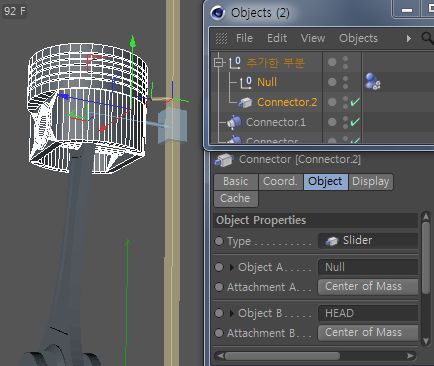The height and width of the screenshot is (366, 434).
Task: Click the dynamics tag on Null row
Action: coord(372,82)
